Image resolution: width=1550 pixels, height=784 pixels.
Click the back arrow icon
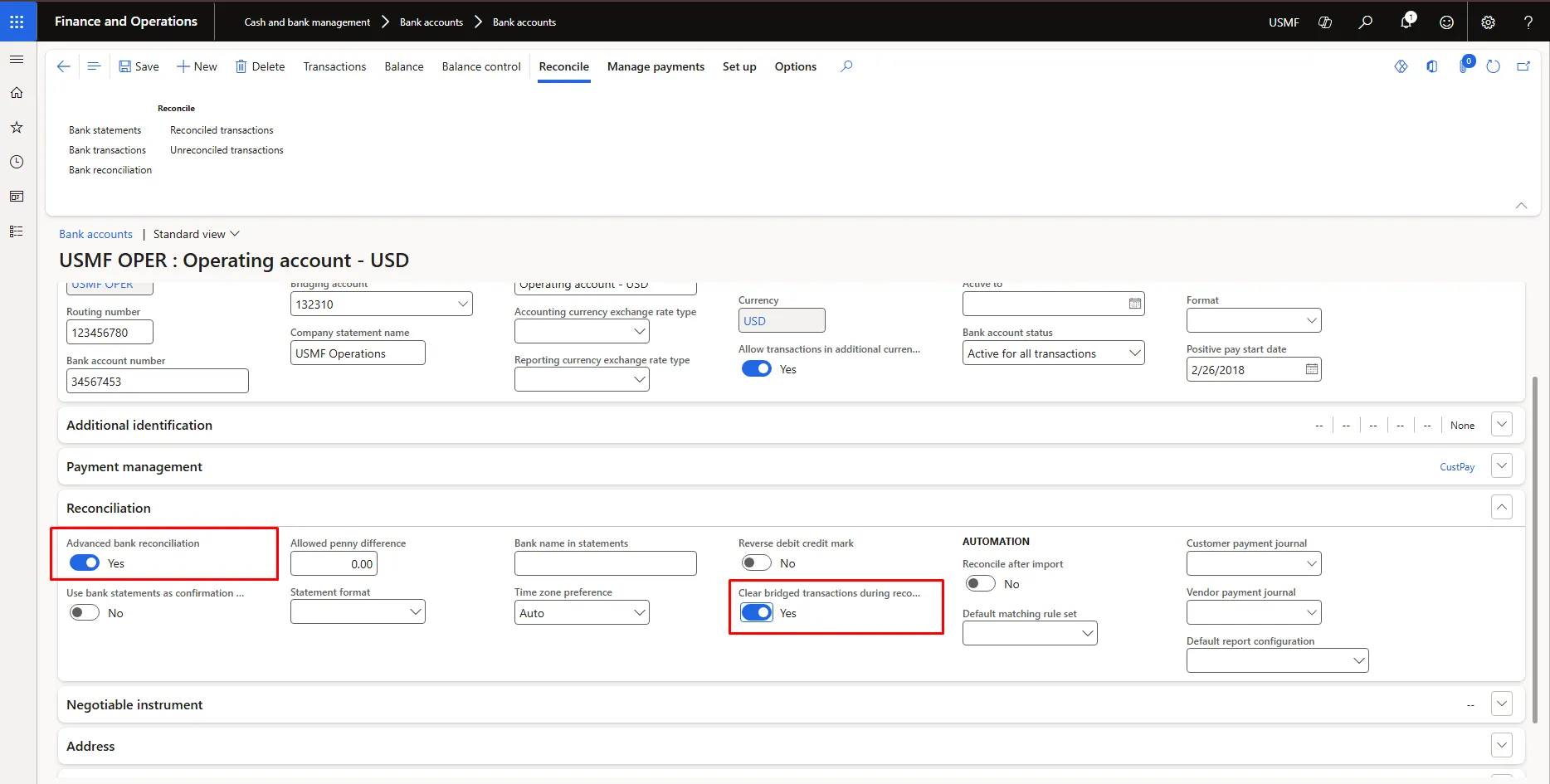(64, 66)
